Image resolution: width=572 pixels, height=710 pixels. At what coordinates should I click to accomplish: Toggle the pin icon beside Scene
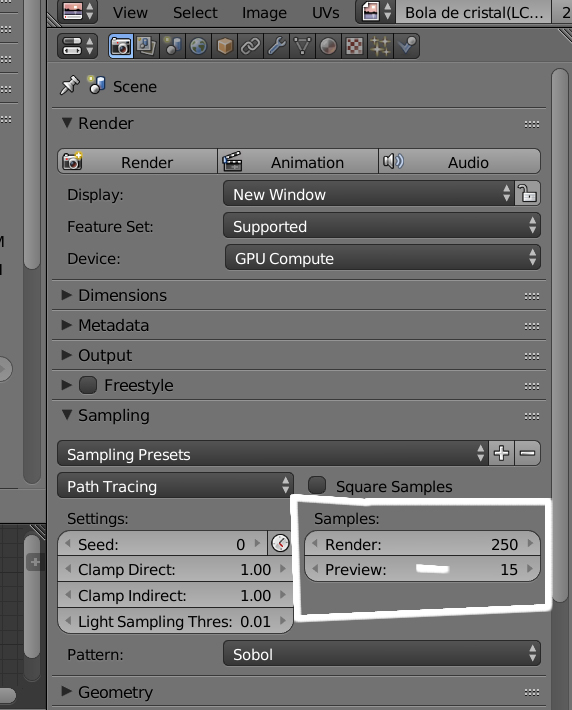[x=69, y=86]
